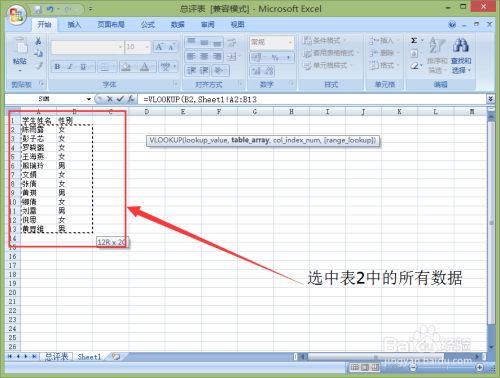Viewport: 500px width, 378px height.
Task: Click the AutoSum sigma icon
Action: tap(414, 41)
